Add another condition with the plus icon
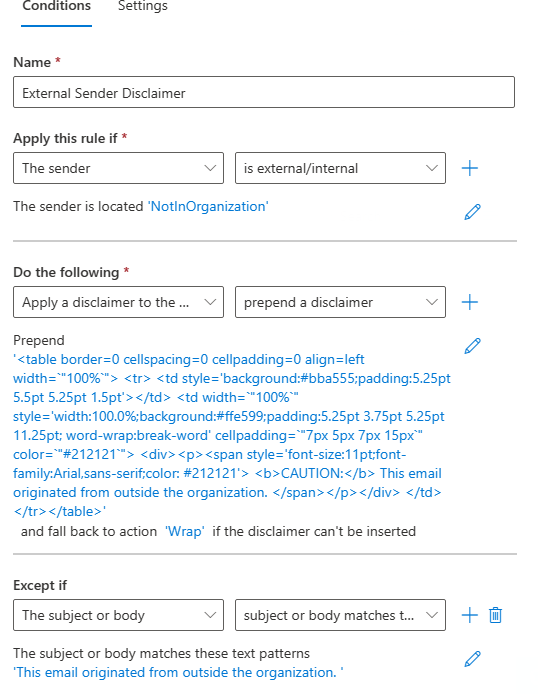Screen dimensions: 538x694 (x=469, y=168)
